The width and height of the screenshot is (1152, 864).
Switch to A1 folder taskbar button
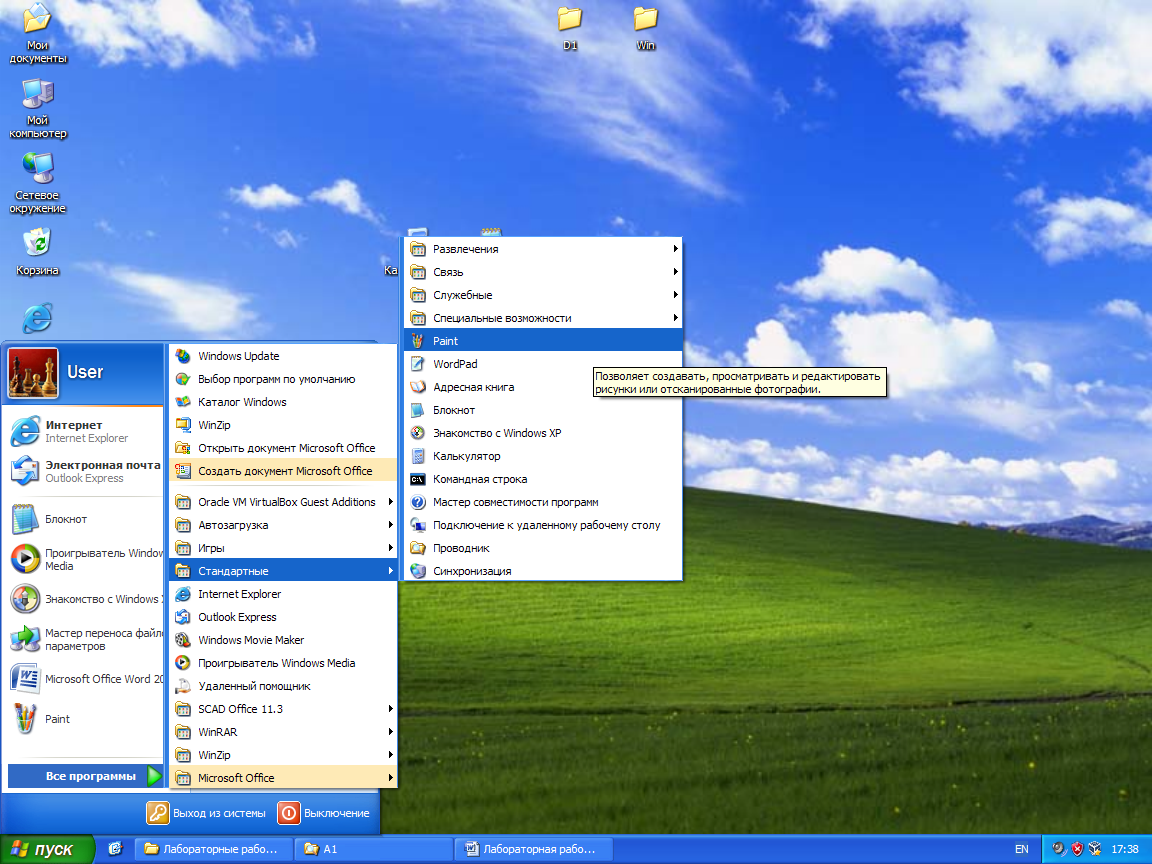coord(373,849)
